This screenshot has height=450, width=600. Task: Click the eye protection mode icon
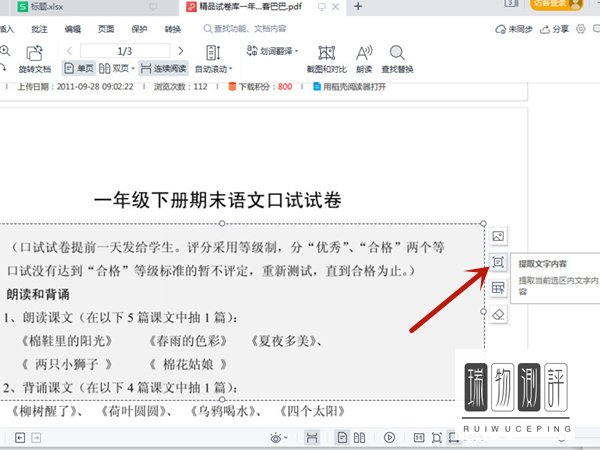[x=276, y=438]
